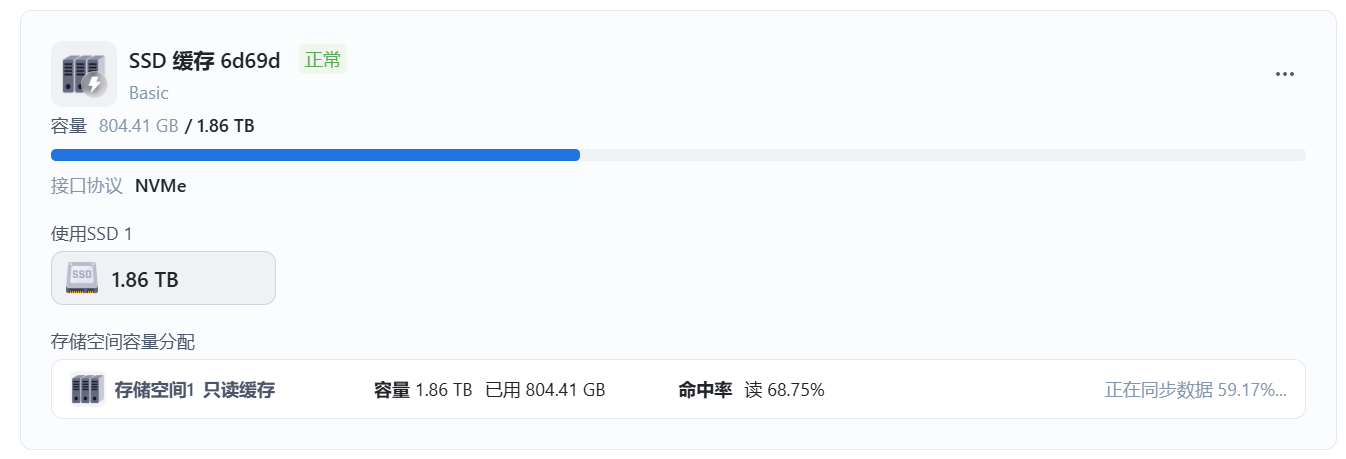
Task: Click the Basic RAID type label
Action: coord(149,93)
